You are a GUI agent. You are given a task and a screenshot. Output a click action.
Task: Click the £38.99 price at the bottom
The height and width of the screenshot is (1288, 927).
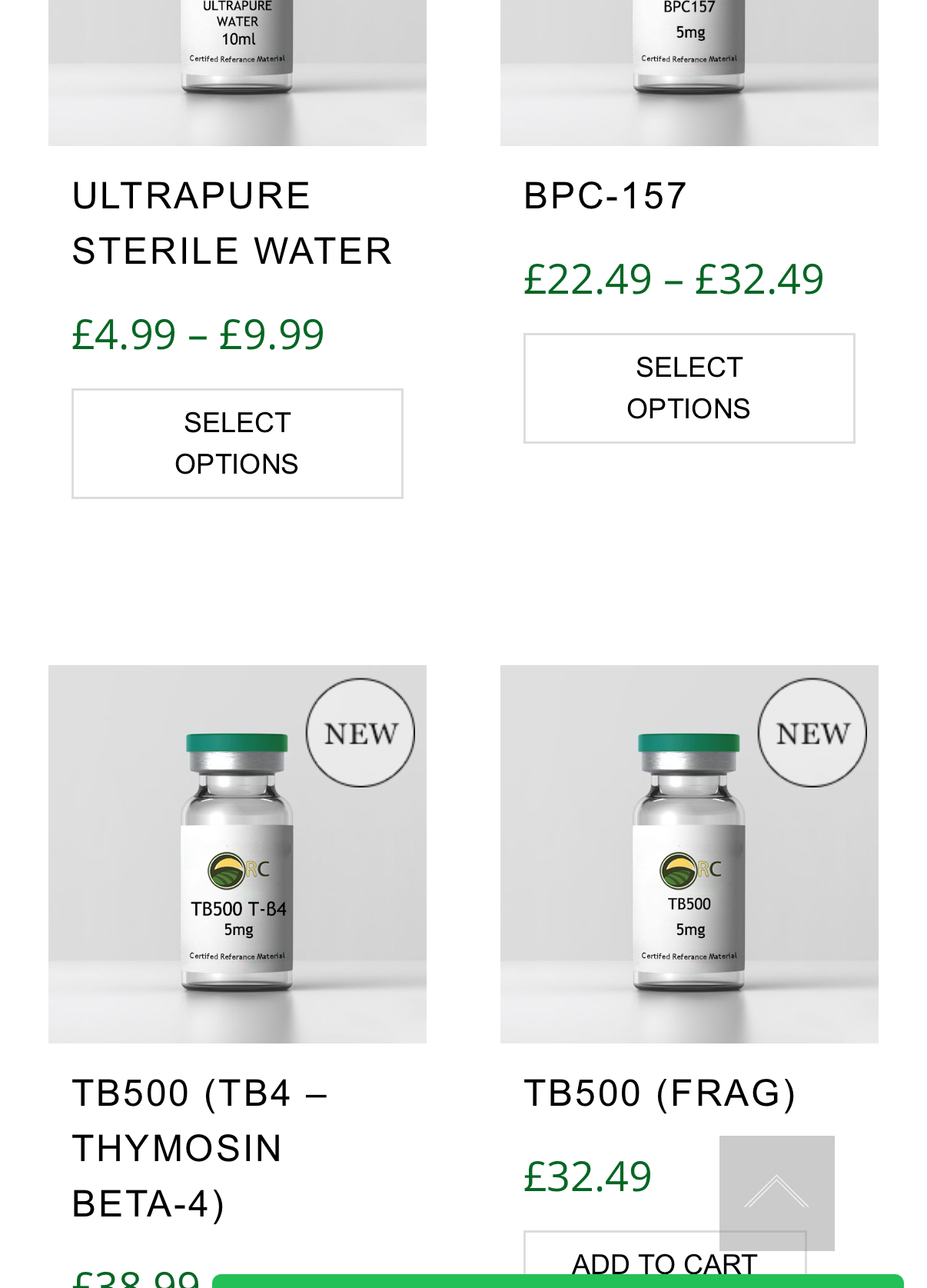(135, 1280)
